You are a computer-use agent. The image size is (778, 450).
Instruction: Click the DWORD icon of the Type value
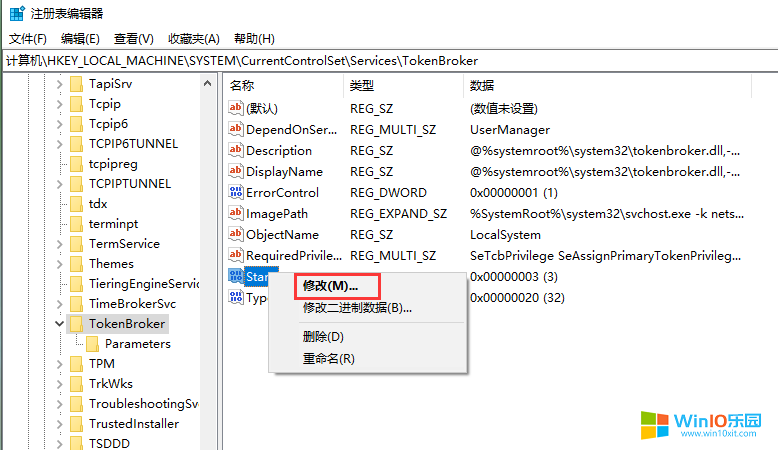236,297
